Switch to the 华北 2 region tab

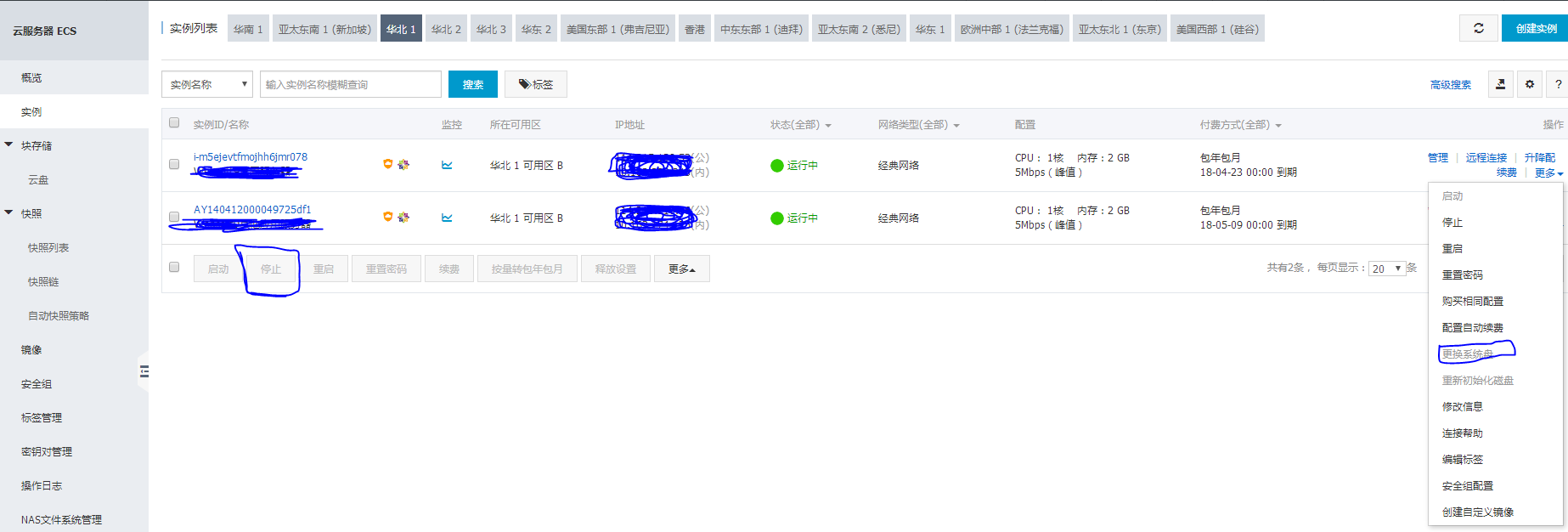pyautogui.click(x=446, y=29)
